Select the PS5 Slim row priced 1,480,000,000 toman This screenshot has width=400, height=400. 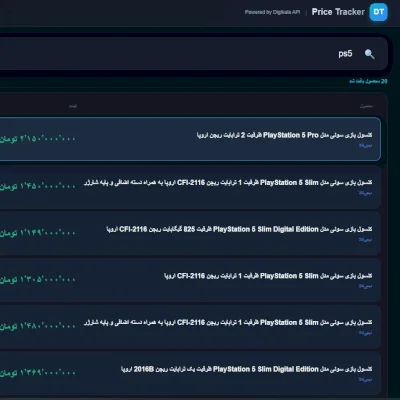tap(190, 327)
